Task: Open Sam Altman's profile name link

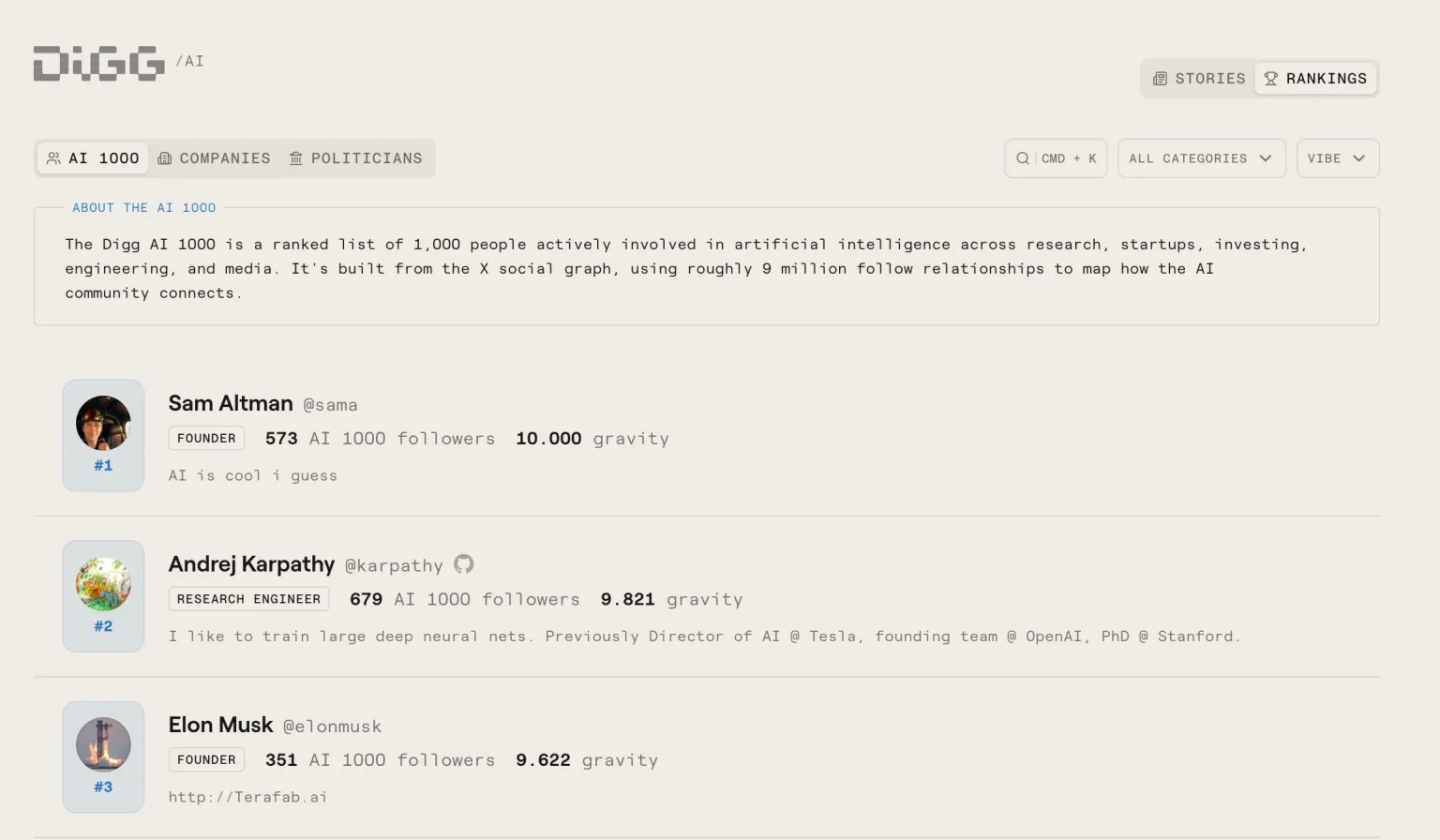Action: tap(231, 403)
